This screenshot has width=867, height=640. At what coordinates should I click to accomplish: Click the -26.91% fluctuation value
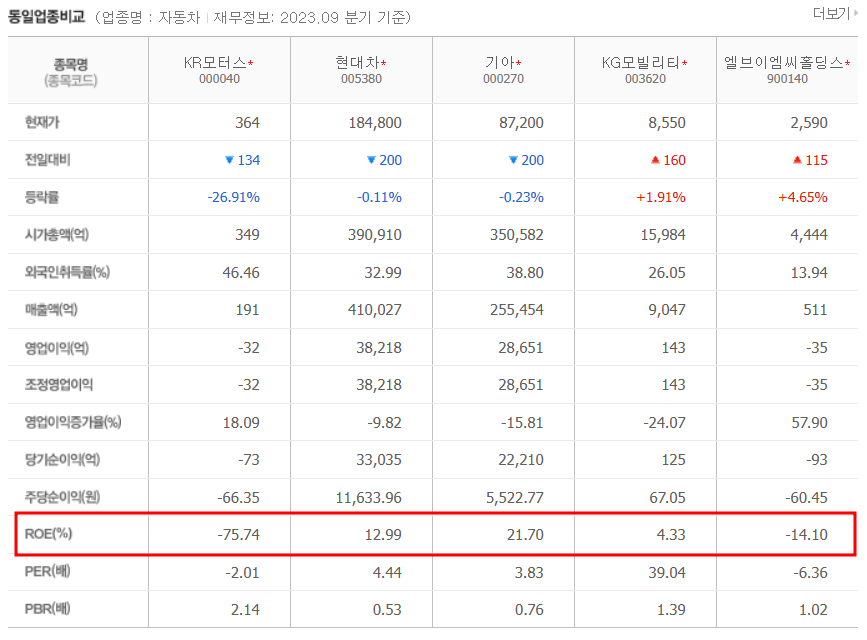tap(233, 197)
